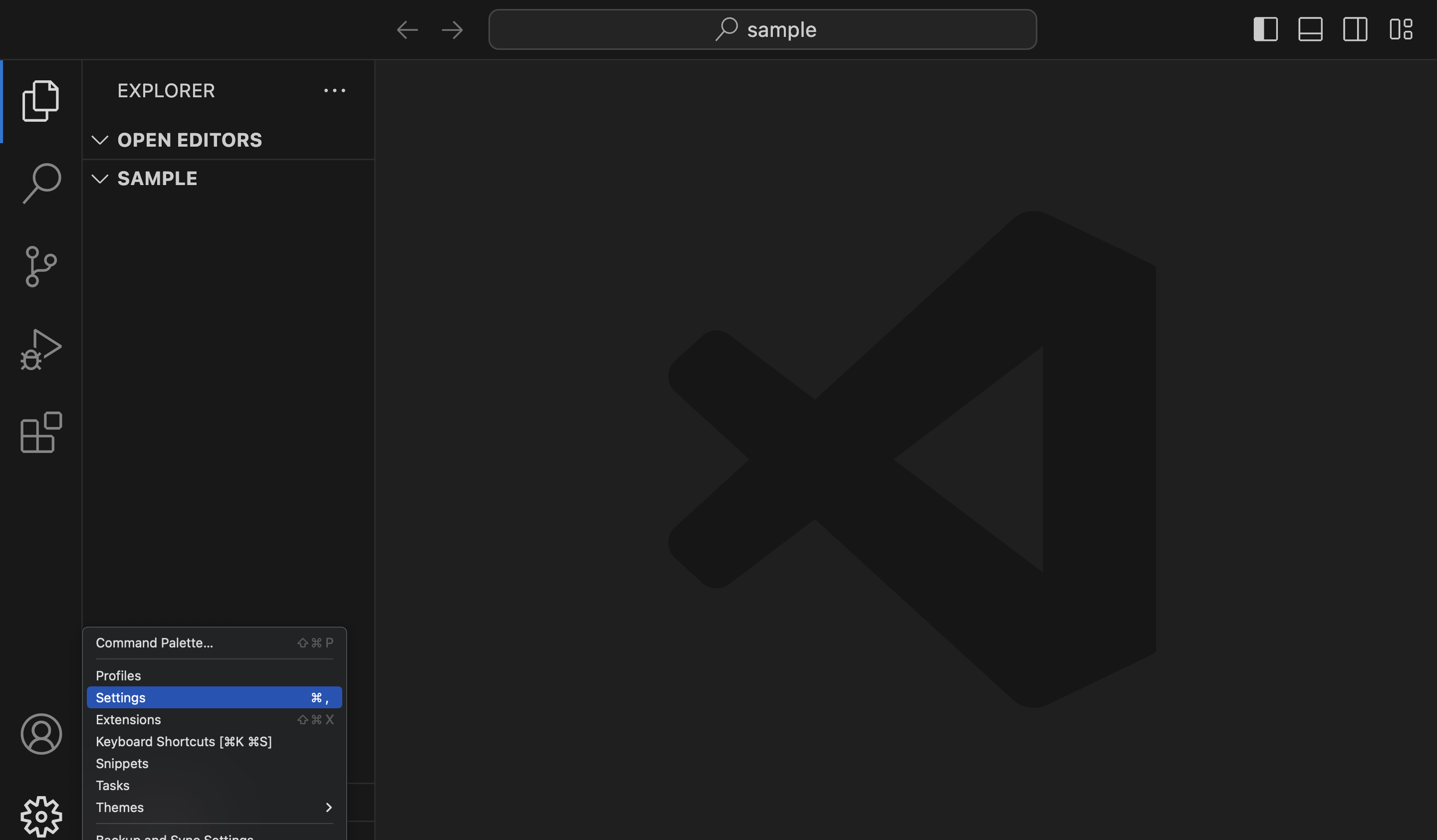Click the Accounts icon above the gear
The image size is (1437, 840).
(41, 735)
